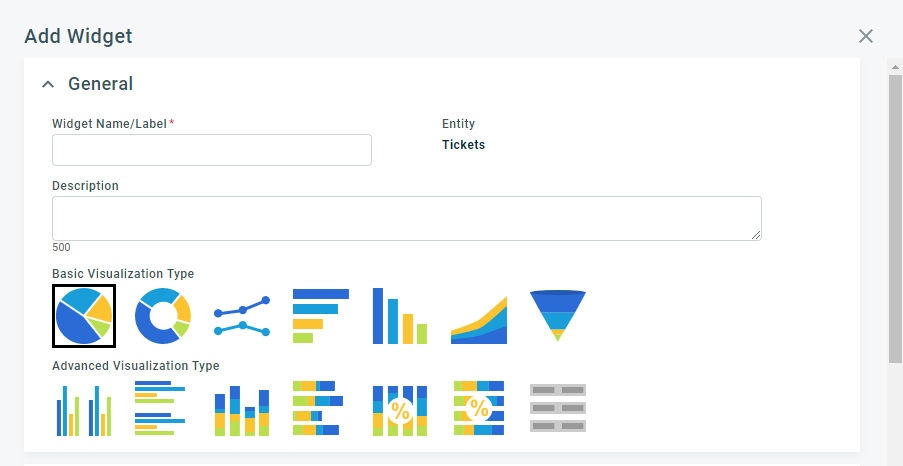Focus the Description text area
Image resolution: width=903 pixels, height=466 pixels.
point(407,218)
